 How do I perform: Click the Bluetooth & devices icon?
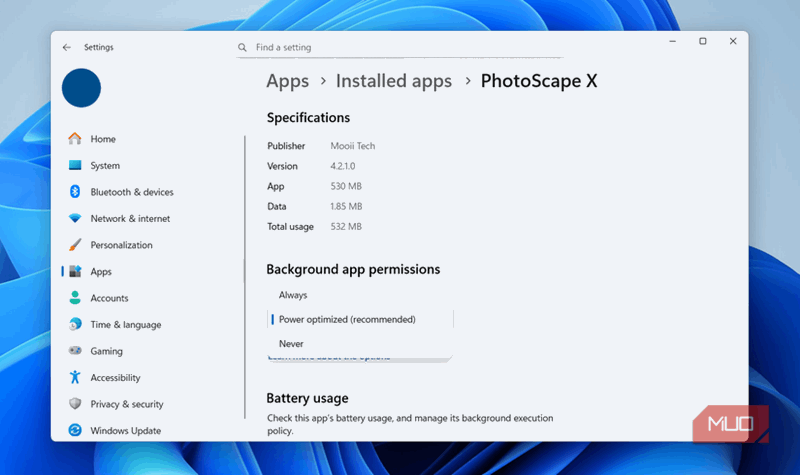(x=75, y=192)
